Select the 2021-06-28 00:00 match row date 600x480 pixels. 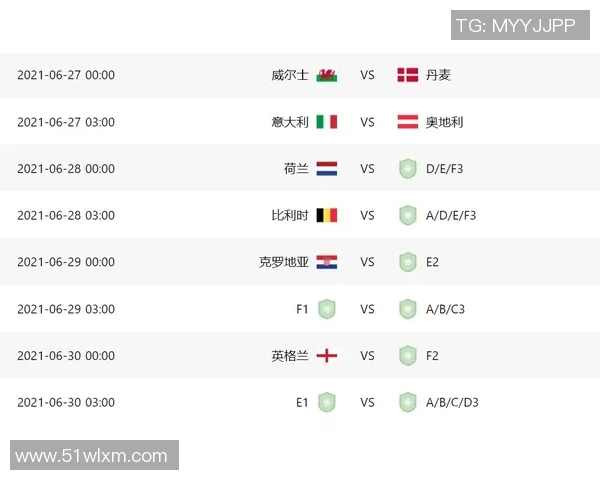pyautogui.click(x=66, y=169)
